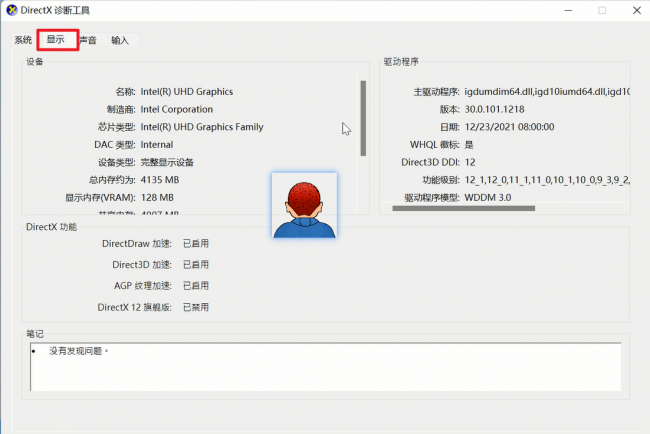Switch to the 声音 tab
Image resolution: width=650 pixels, height=434 pixels.
(x=88, y=40)
